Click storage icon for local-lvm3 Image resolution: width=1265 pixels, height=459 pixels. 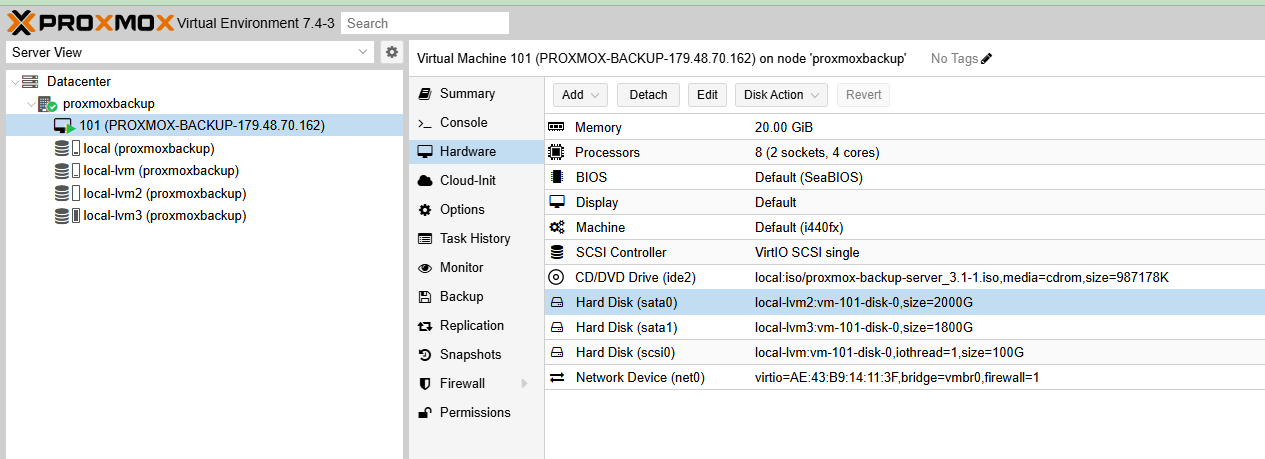click(67, 215)
